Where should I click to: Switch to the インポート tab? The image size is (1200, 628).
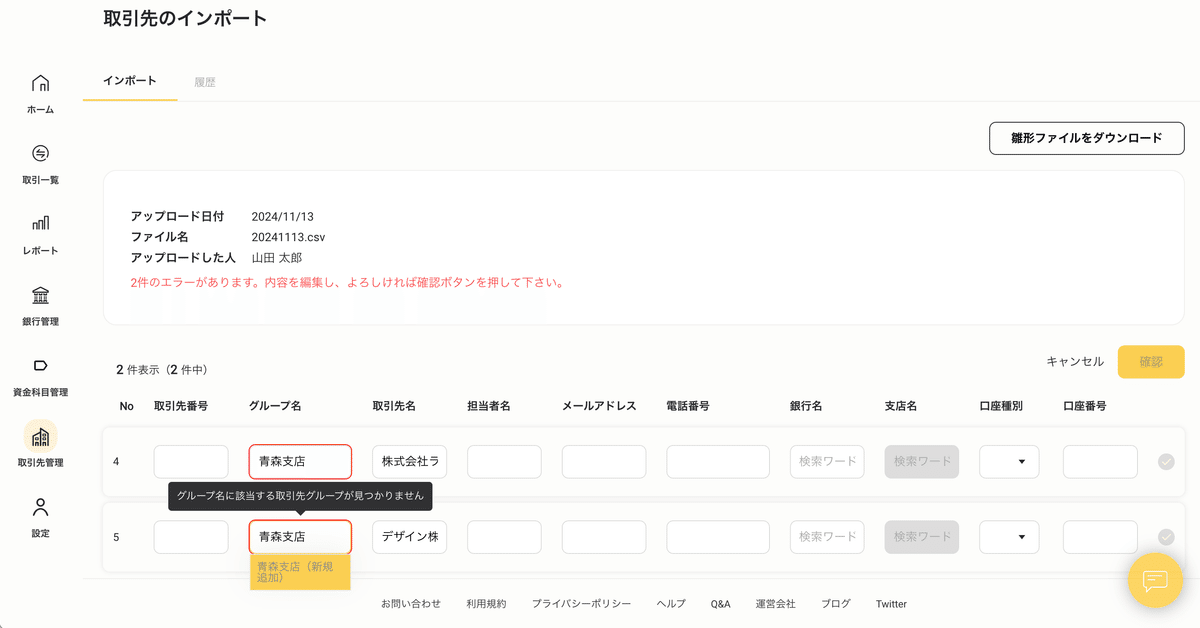tap(130, 81)
